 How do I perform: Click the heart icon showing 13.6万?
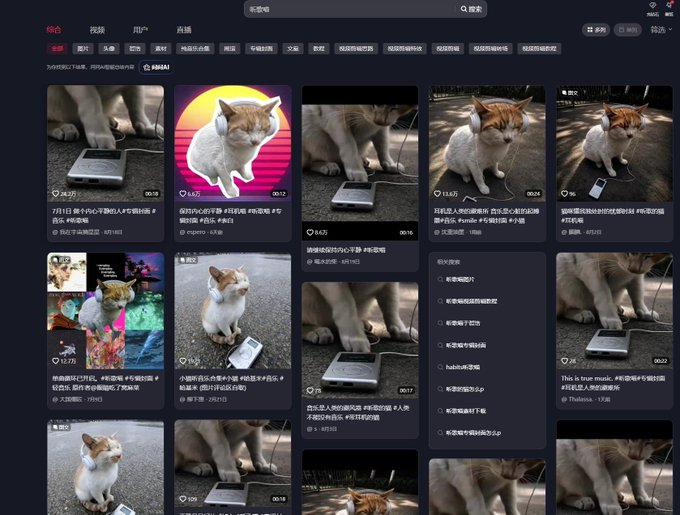(437, 194)
